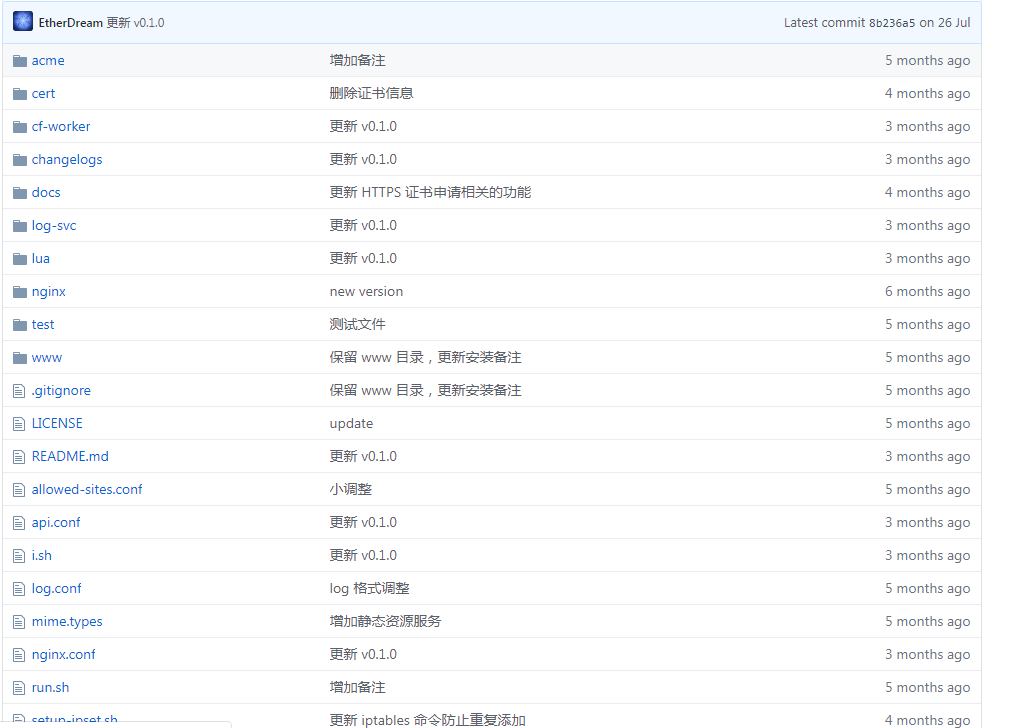Screen dimensions: 1029x728
Task: Click the folder icon beside log-svc
Action: pos(19,225)
